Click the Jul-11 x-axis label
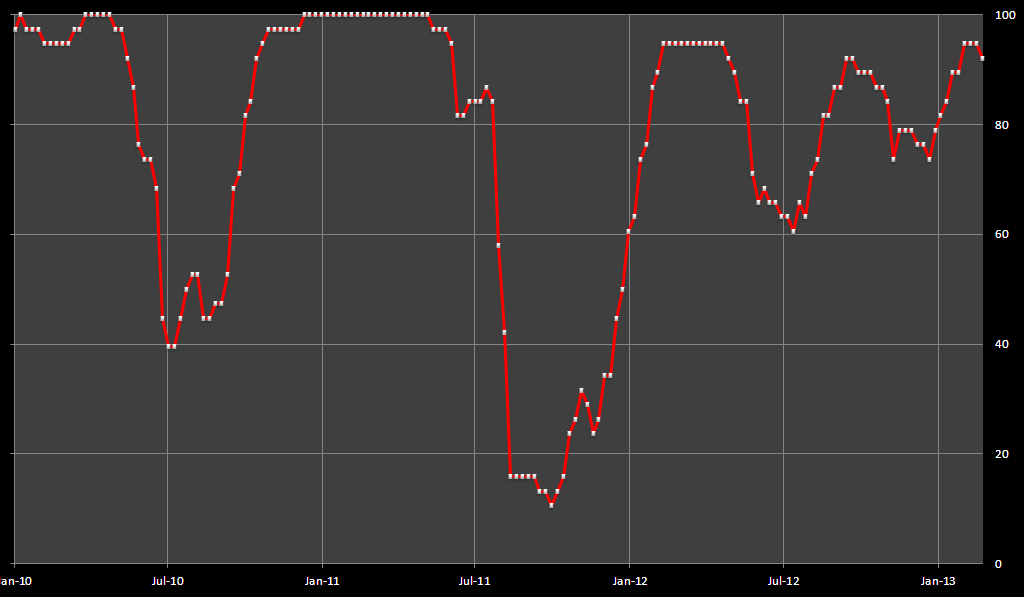Screen dimensions: 1024x597 click(475, 581)
